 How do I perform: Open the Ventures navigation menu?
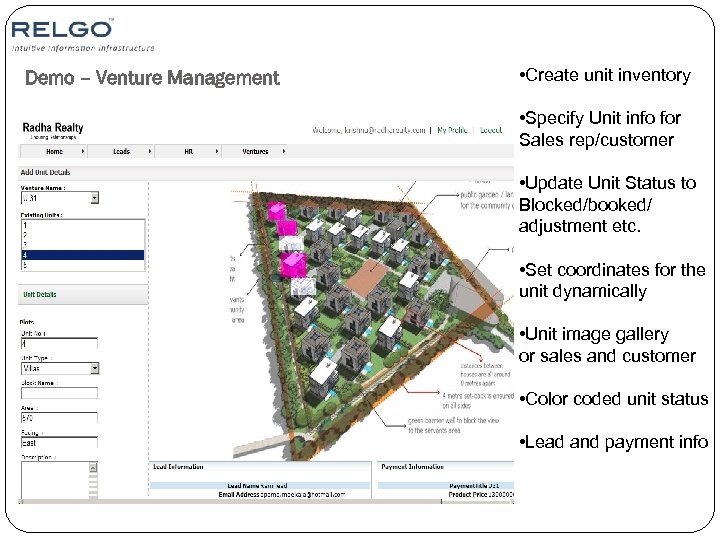pos(255,152)
